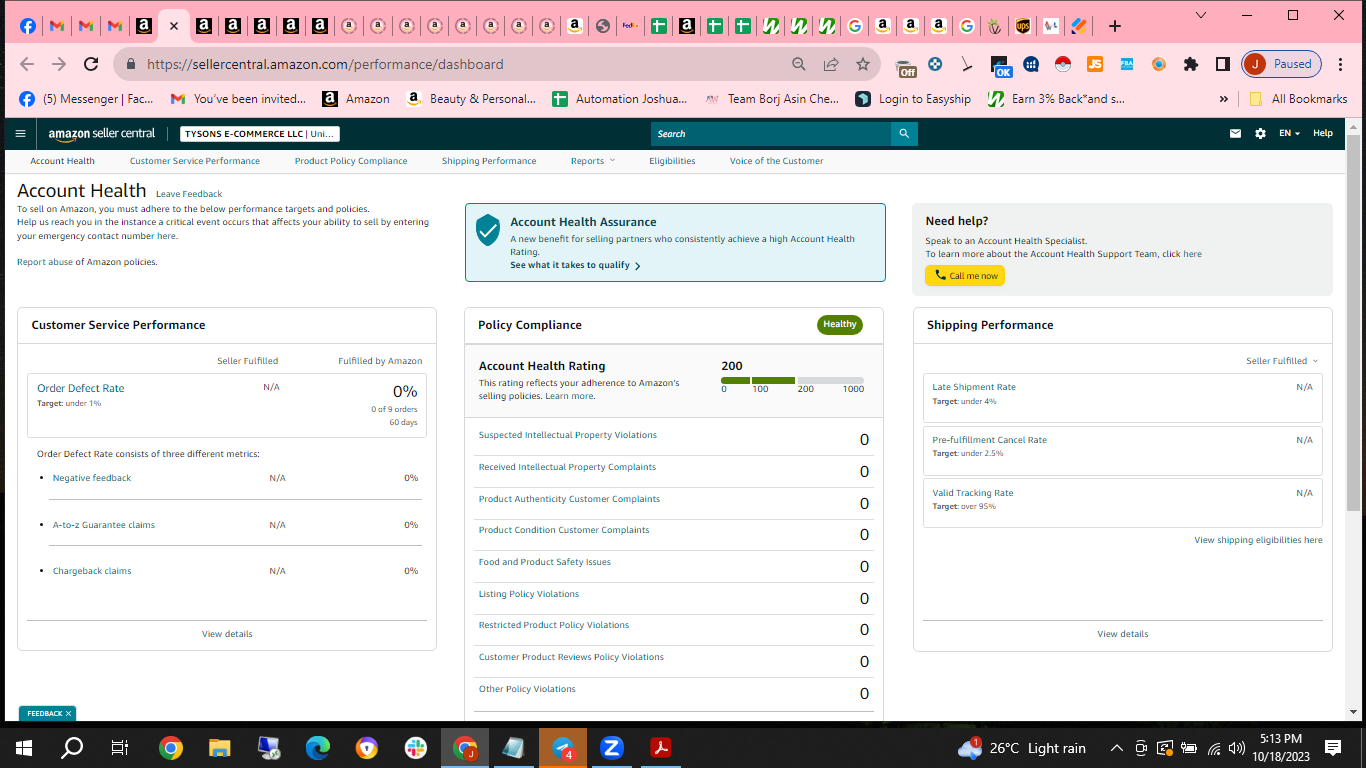Click the extension icon labeled Off
1366x768 pixels.
click(906, 66)
